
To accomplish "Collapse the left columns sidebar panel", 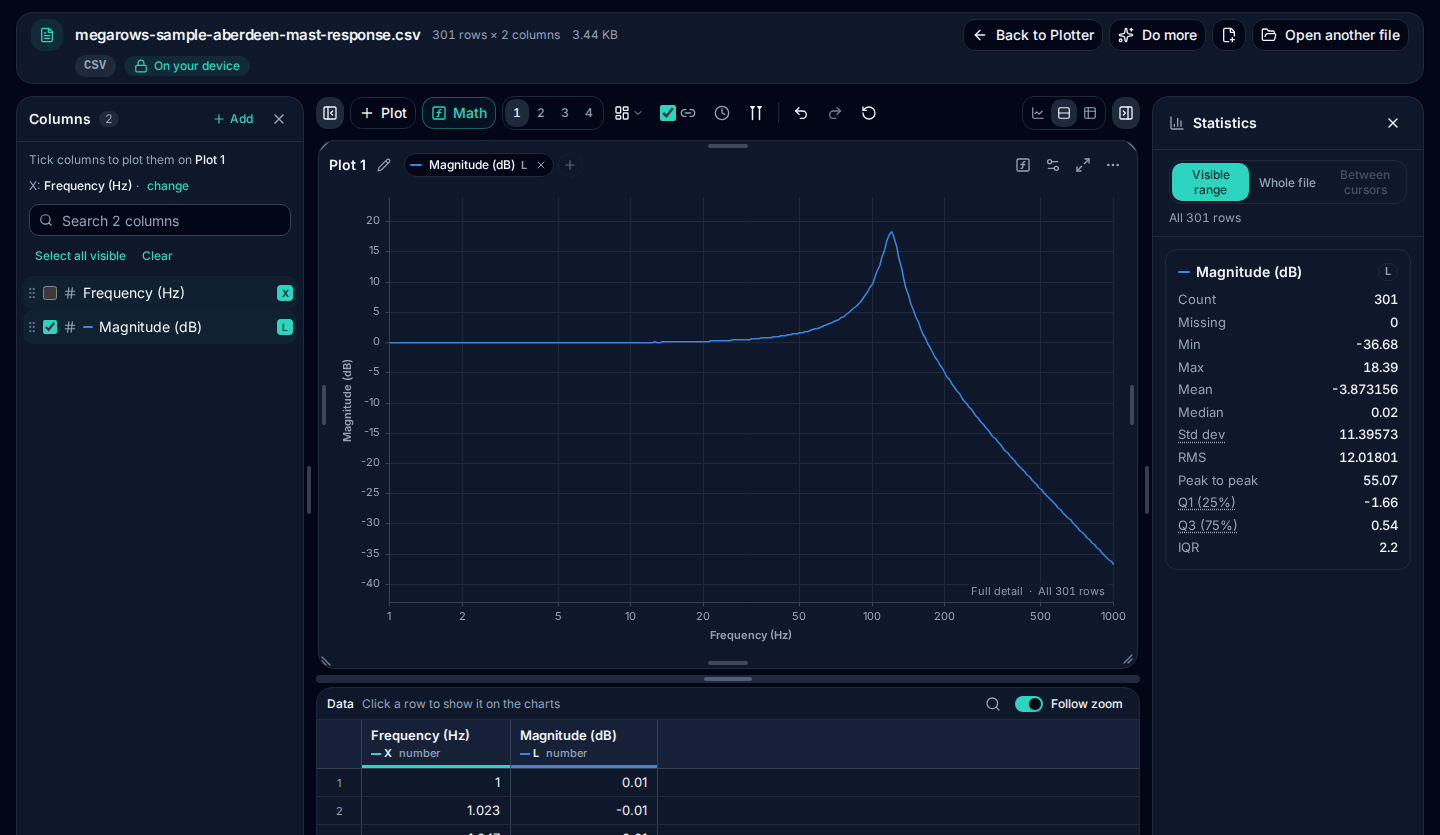I will tap(330, 113).
